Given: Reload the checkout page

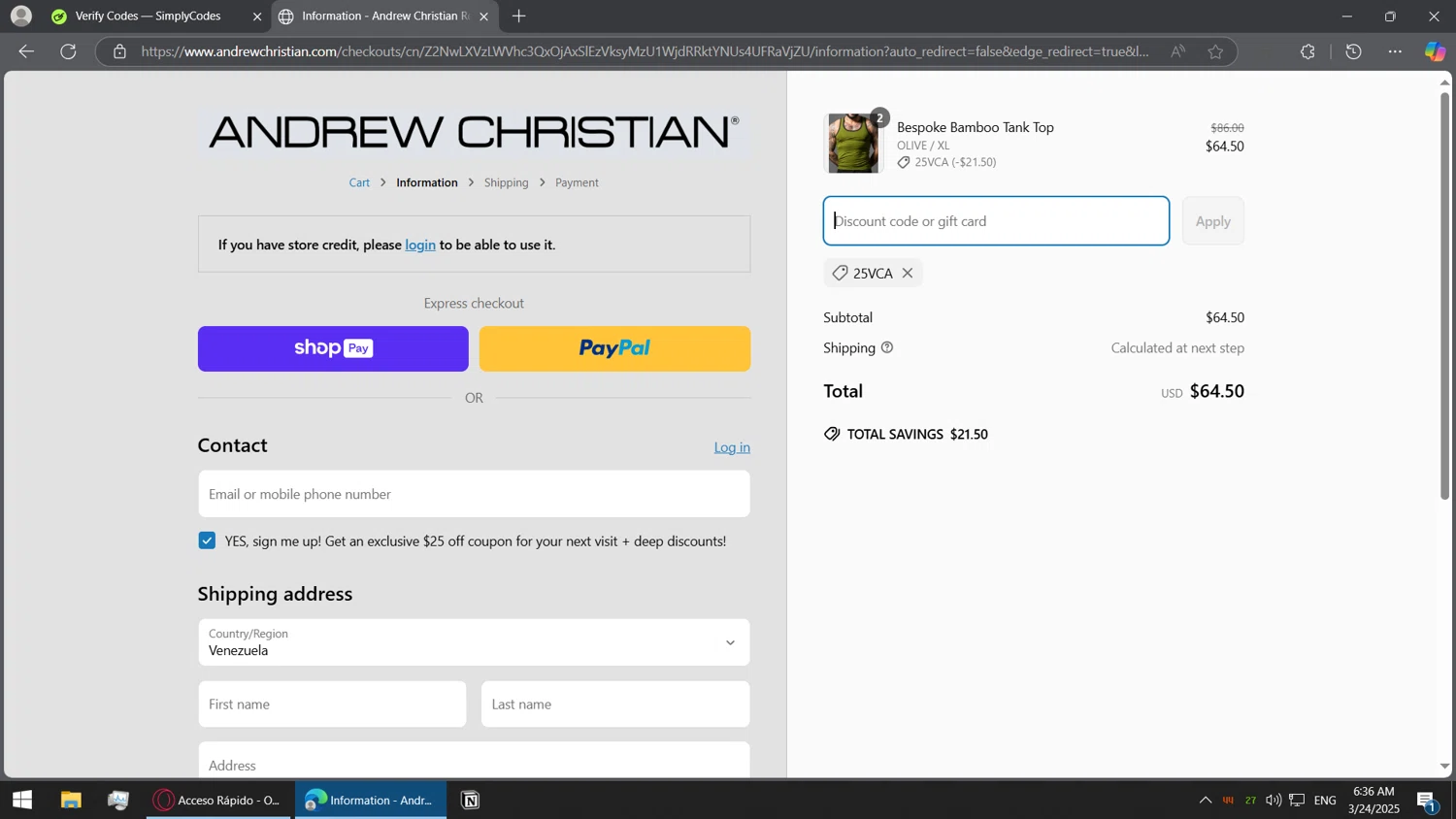Looking at the screenshot, I should (x=68, y=51).
